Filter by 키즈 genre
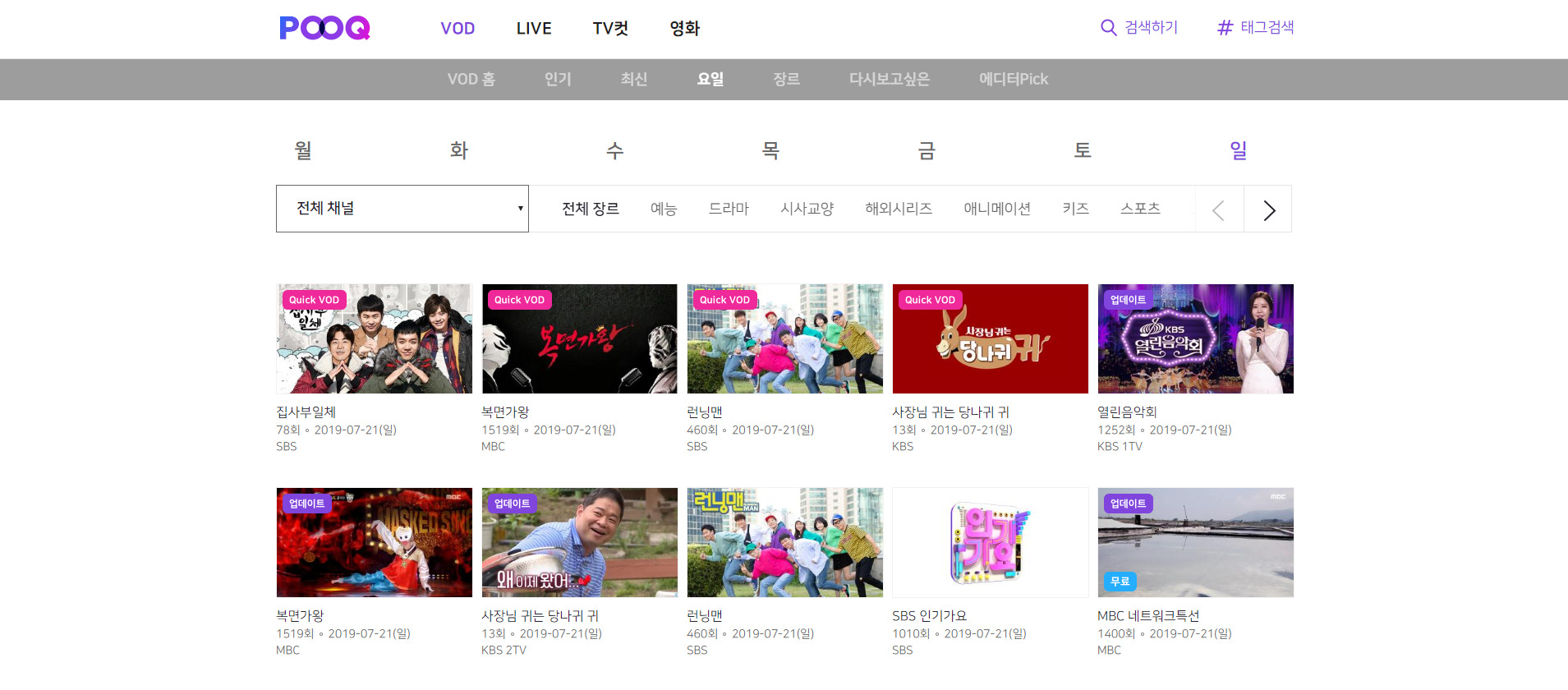Image resolution: width=1568 pixels, height=690 pixels. [1075, 209]
